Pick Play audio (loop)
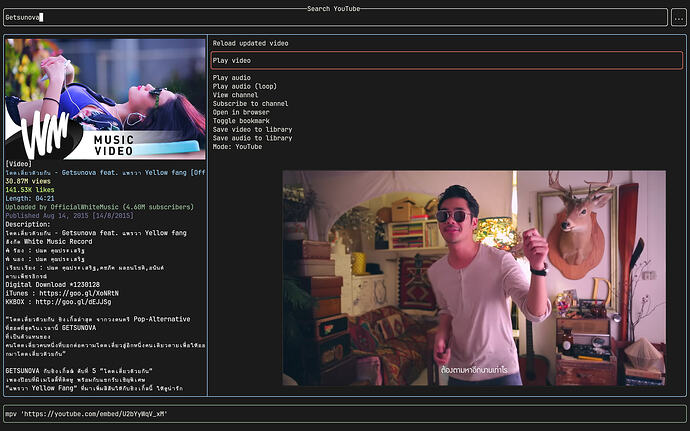Screen dimensions: 690x431 (245, 86)
